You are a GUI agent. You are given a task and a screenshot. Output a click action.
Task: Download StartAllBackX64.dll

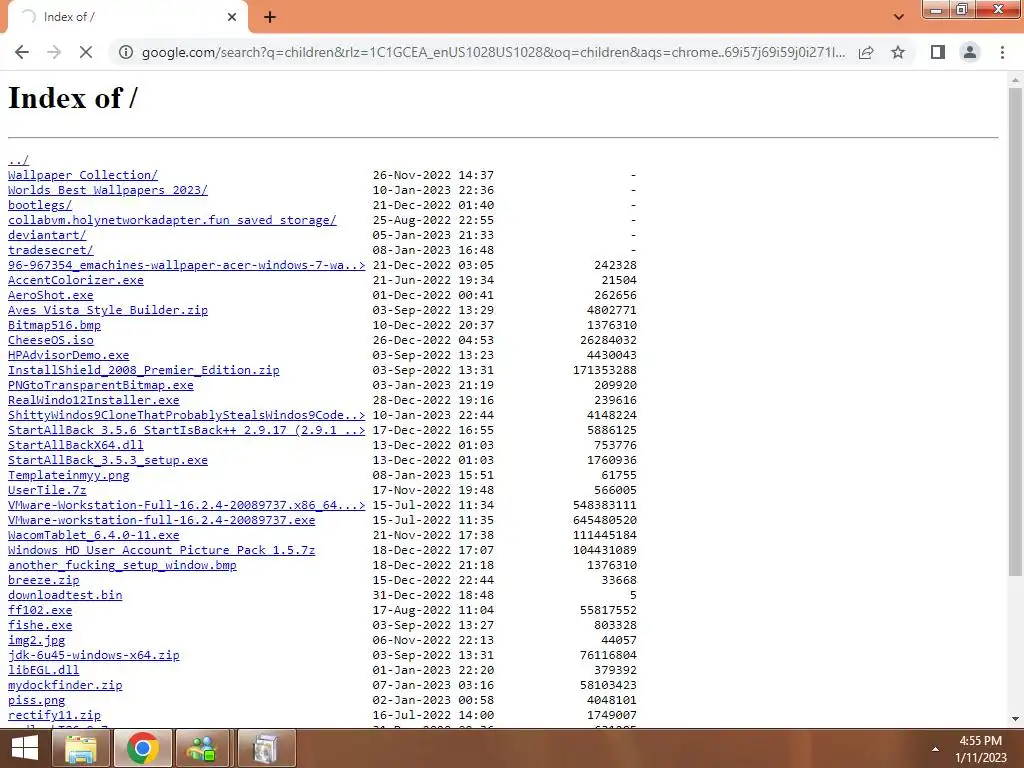coord(76,445)
